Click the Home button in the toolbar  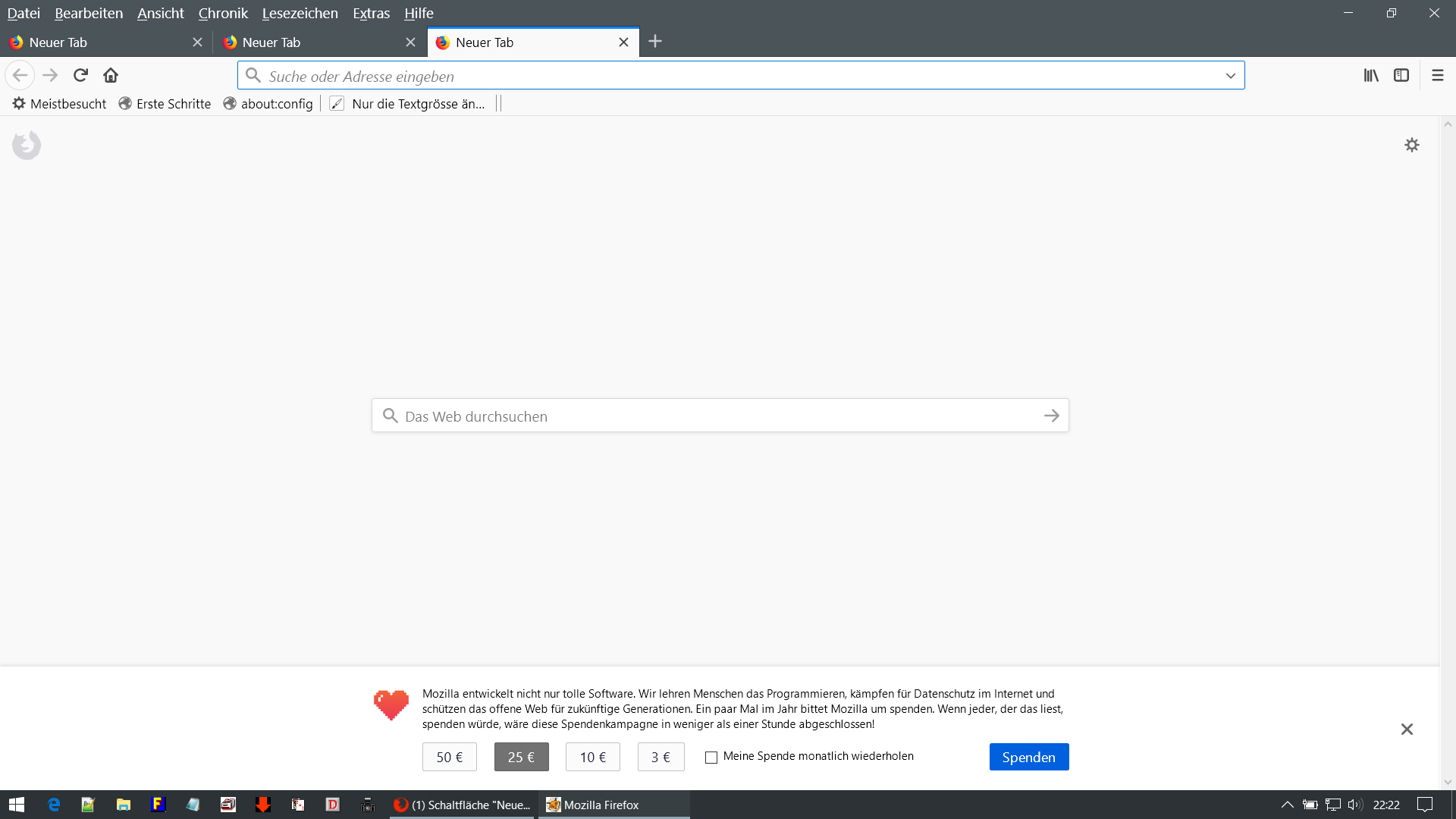coord(111,75)
